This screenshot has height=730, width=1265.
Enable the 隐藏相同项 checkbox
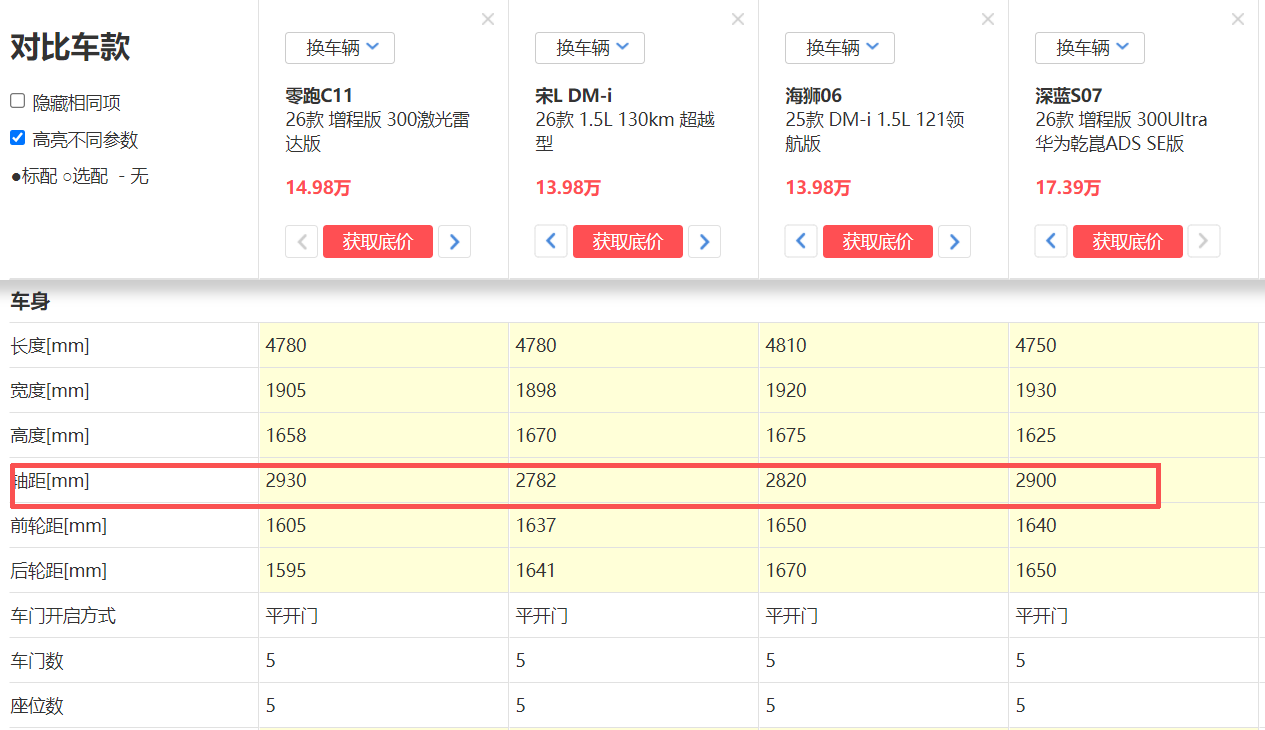tap(18, 101)
